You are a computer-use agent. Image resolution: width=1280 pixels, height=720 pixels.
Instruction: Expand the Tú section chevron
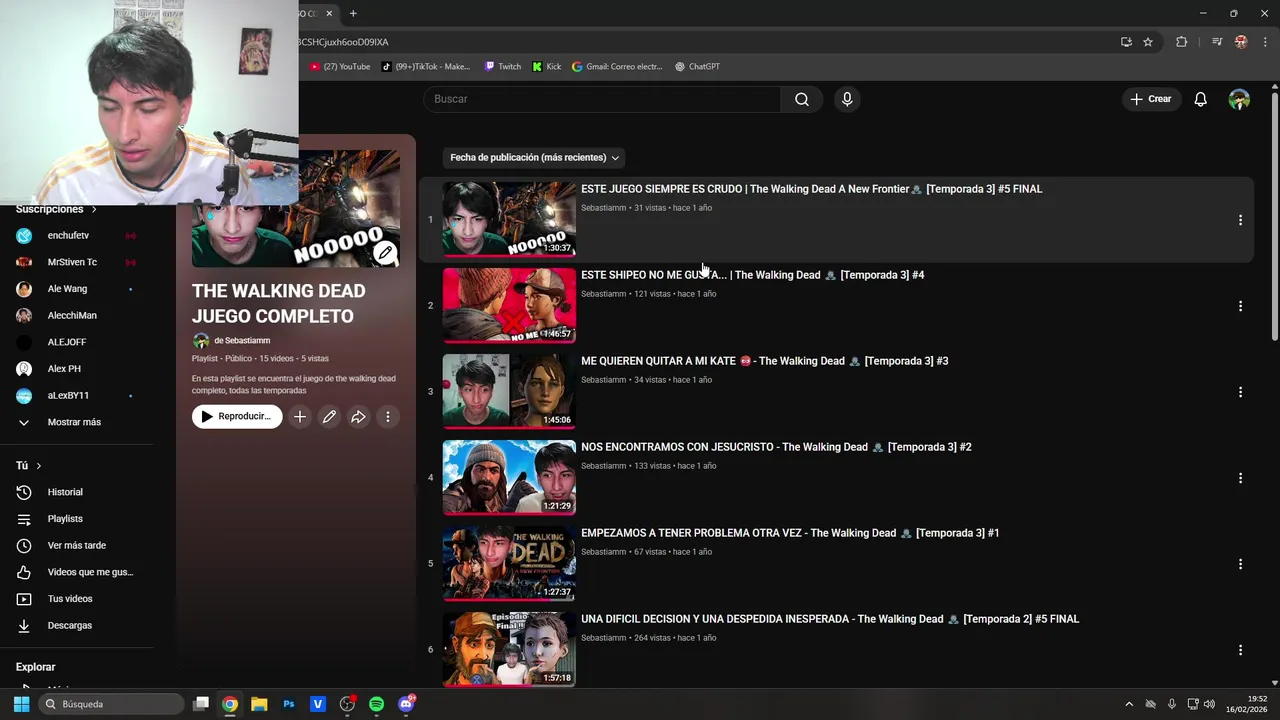click(38, 466)
